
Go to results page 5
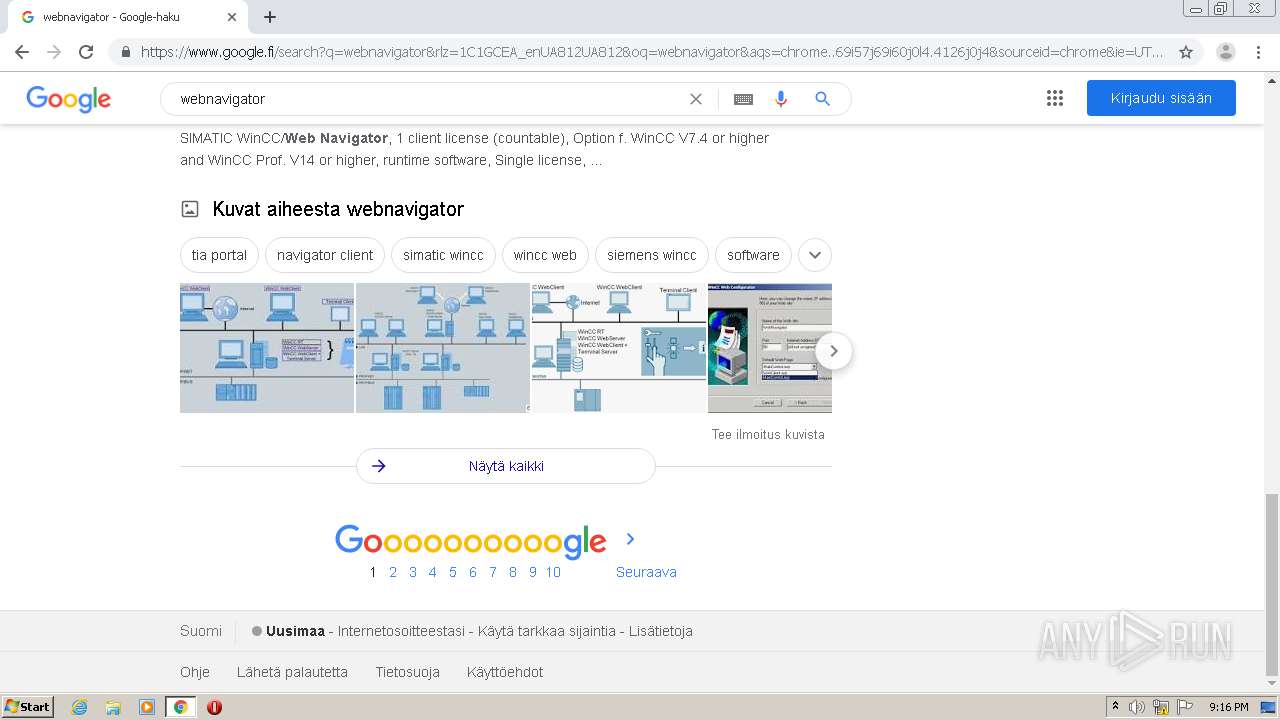(x=453, y=572)
